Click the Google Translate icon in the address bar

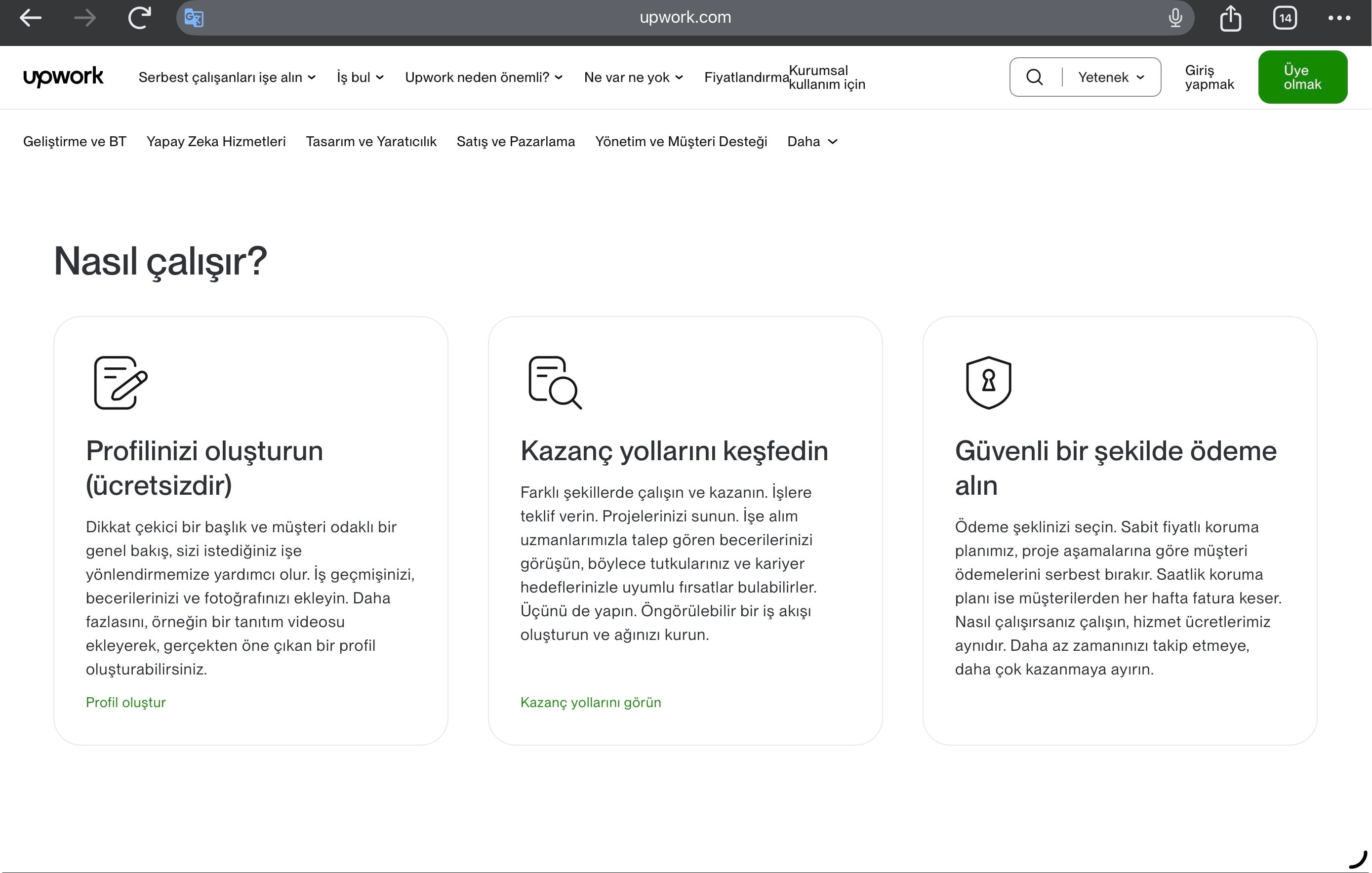pos(193,18)
